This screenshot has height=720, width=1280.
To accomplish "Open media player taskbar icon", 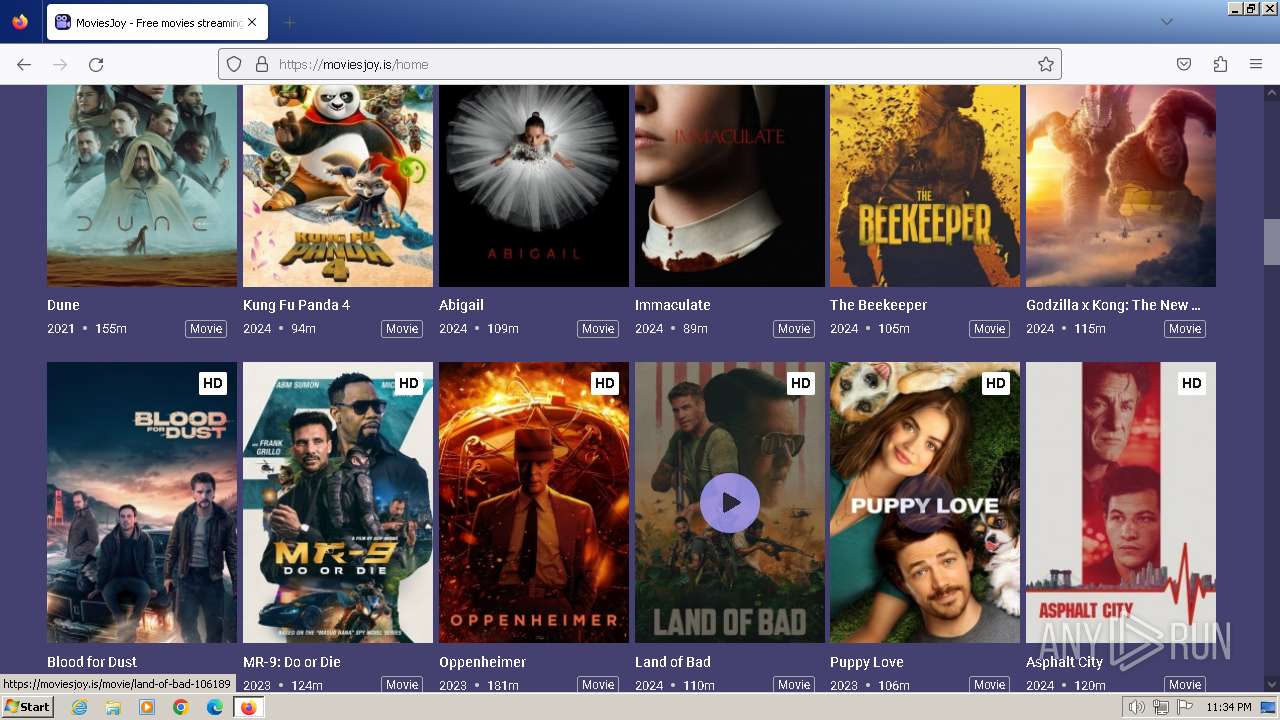I will (x=147, y=707).
